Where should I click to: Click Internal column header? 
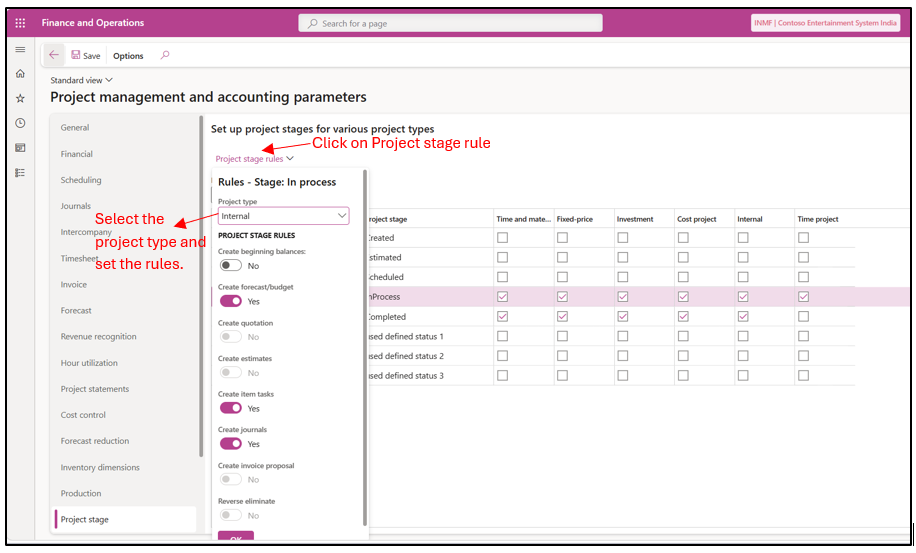750,219
